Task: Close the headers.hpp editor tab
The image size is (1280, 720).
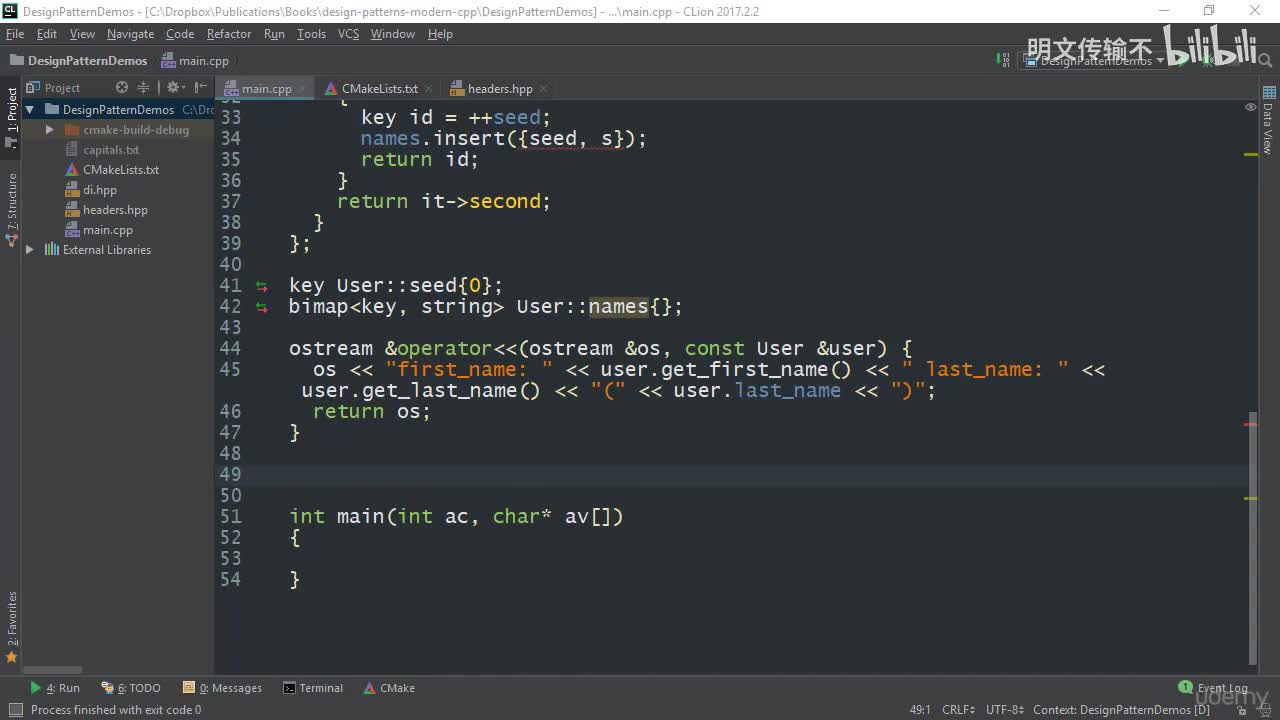Action: click(544, 89)
